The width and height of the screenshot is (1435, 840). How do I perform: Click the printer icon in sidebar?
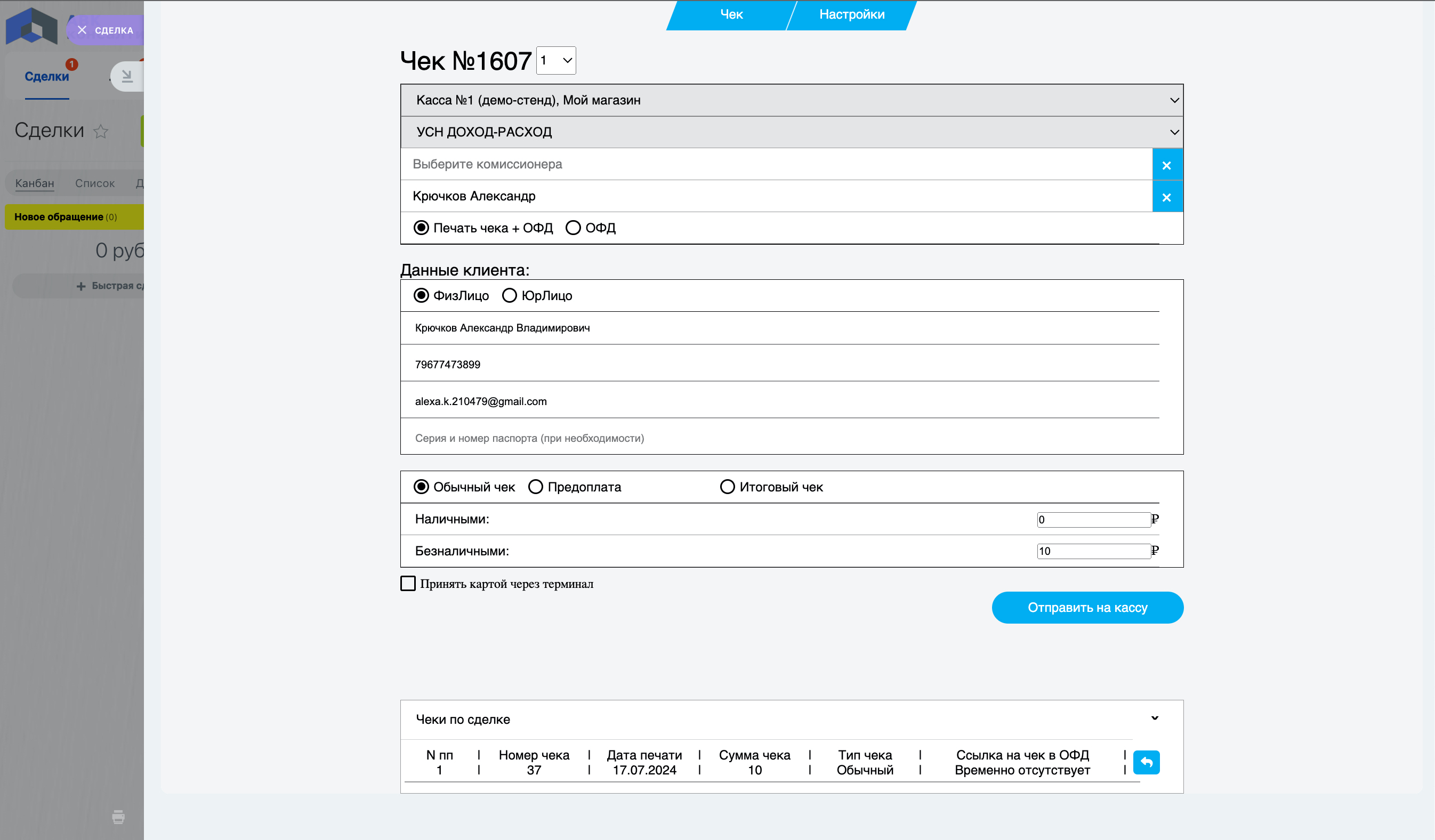(118, 817)
